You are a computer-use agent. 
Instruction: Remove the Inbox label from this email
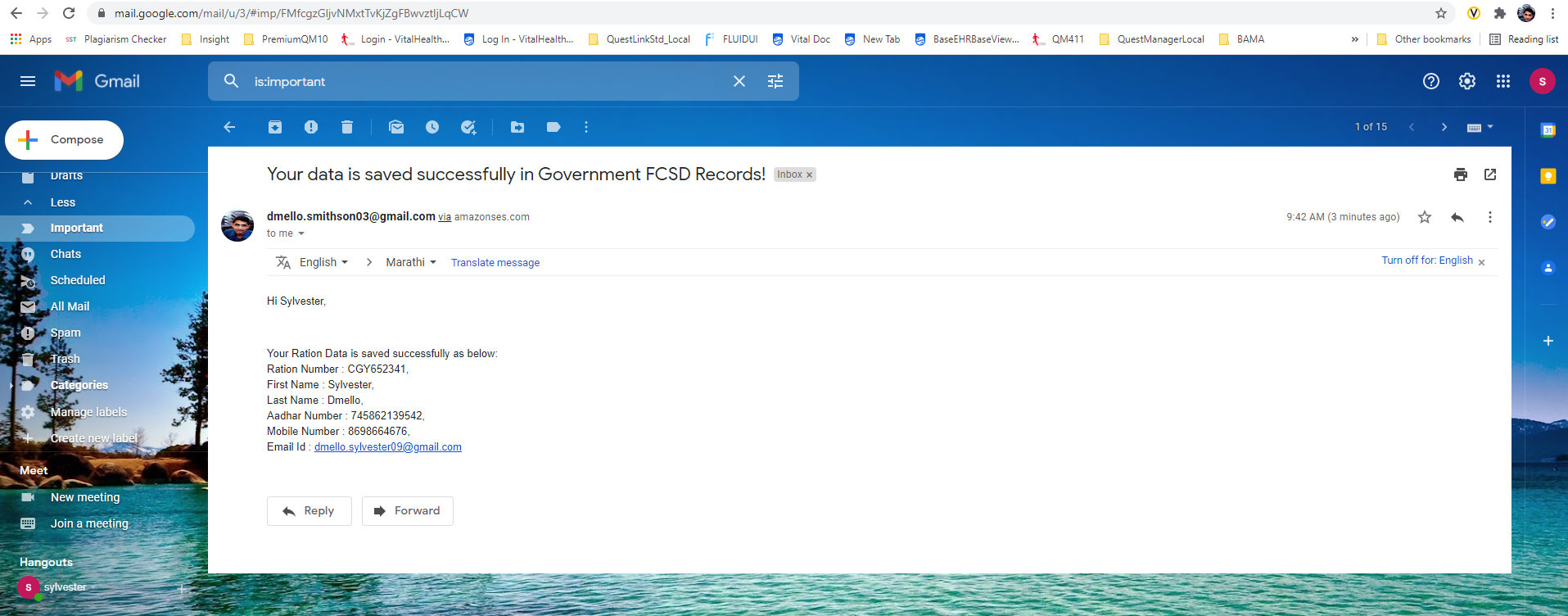coord(809,175)
